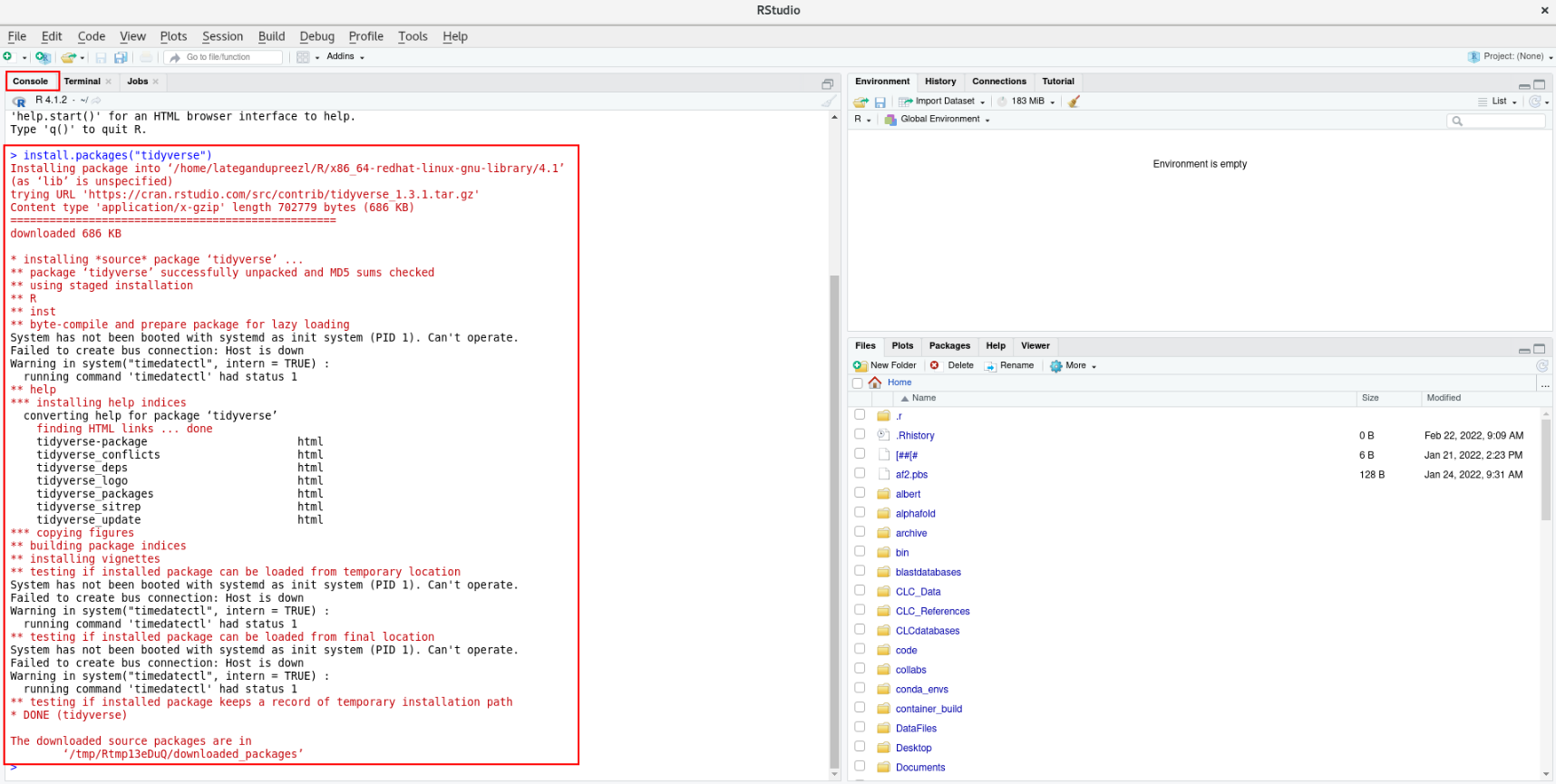This screenshot has width=1556, height=784.
Task: Open the Session menu
Action: point(222,36)
